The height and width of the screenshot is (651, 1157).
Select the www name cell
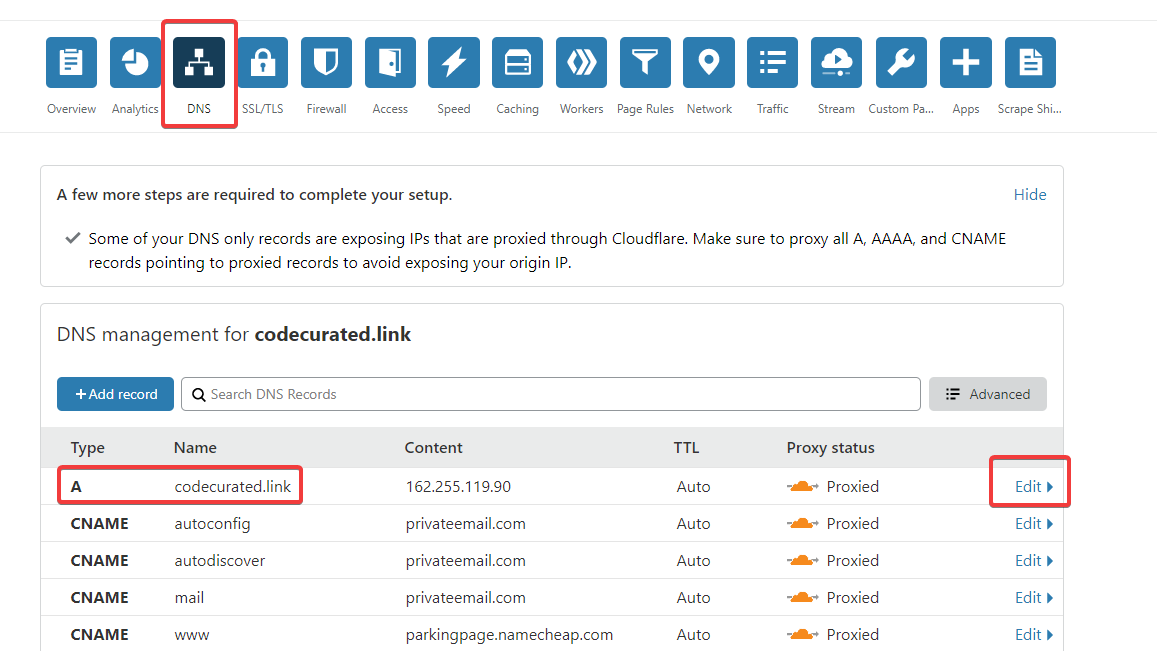pos(192,635)
